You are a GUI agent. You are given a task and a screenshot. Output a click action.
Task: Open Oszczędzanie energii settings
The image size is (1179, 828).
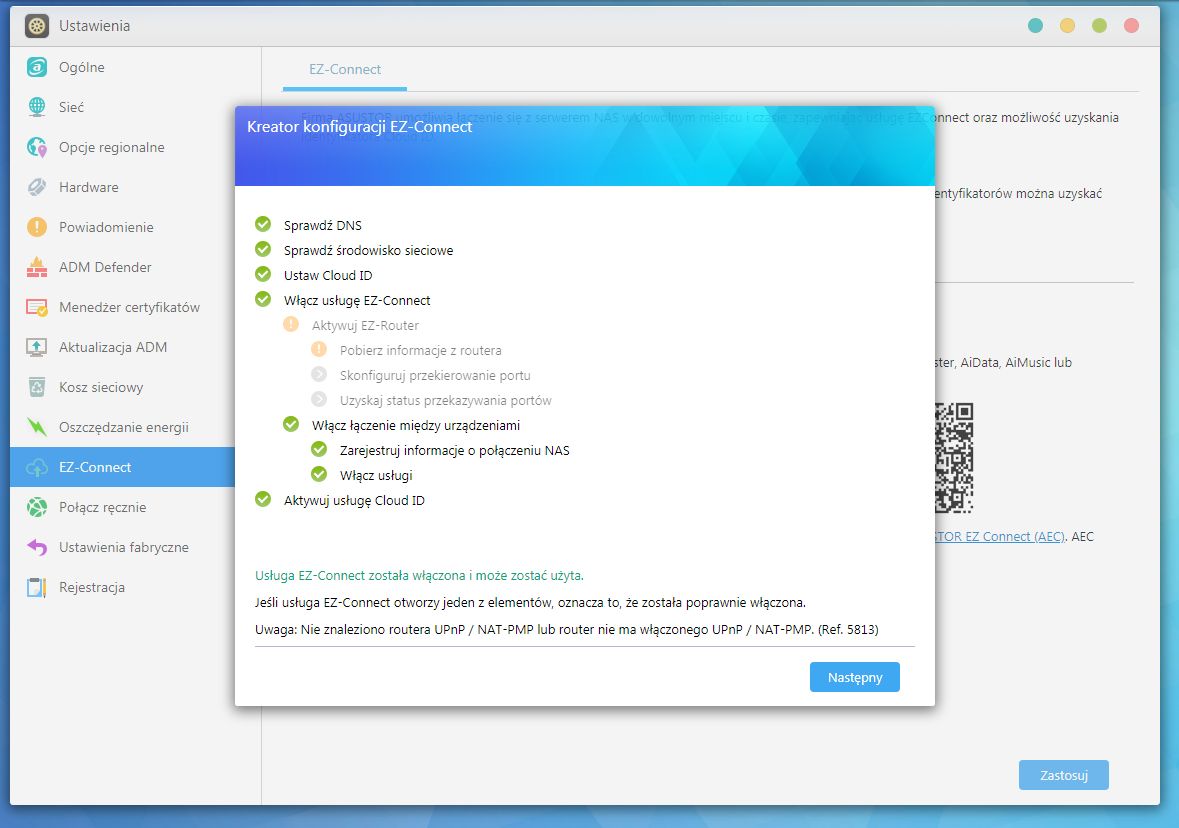[x=122, y=426]
